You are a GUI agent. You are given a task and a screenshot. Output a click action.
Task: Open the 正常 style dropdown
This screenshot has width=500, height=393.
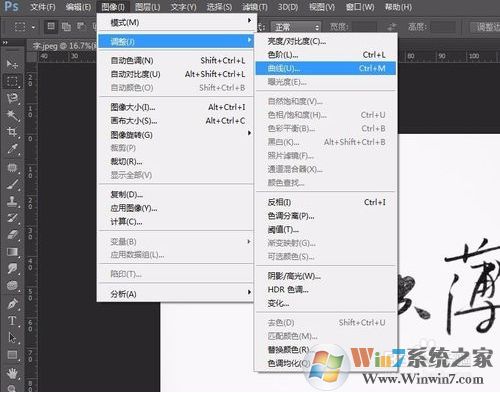295,27
